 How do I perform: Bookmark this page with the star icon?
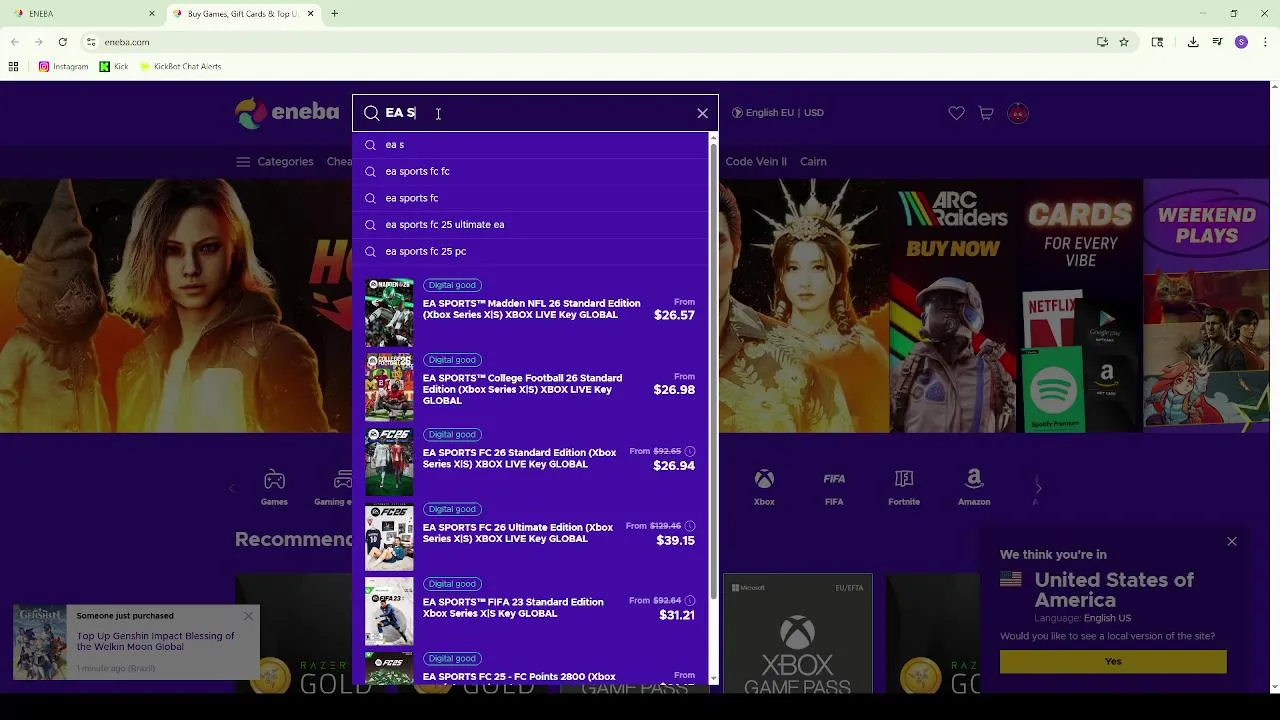click(1124, 42)
